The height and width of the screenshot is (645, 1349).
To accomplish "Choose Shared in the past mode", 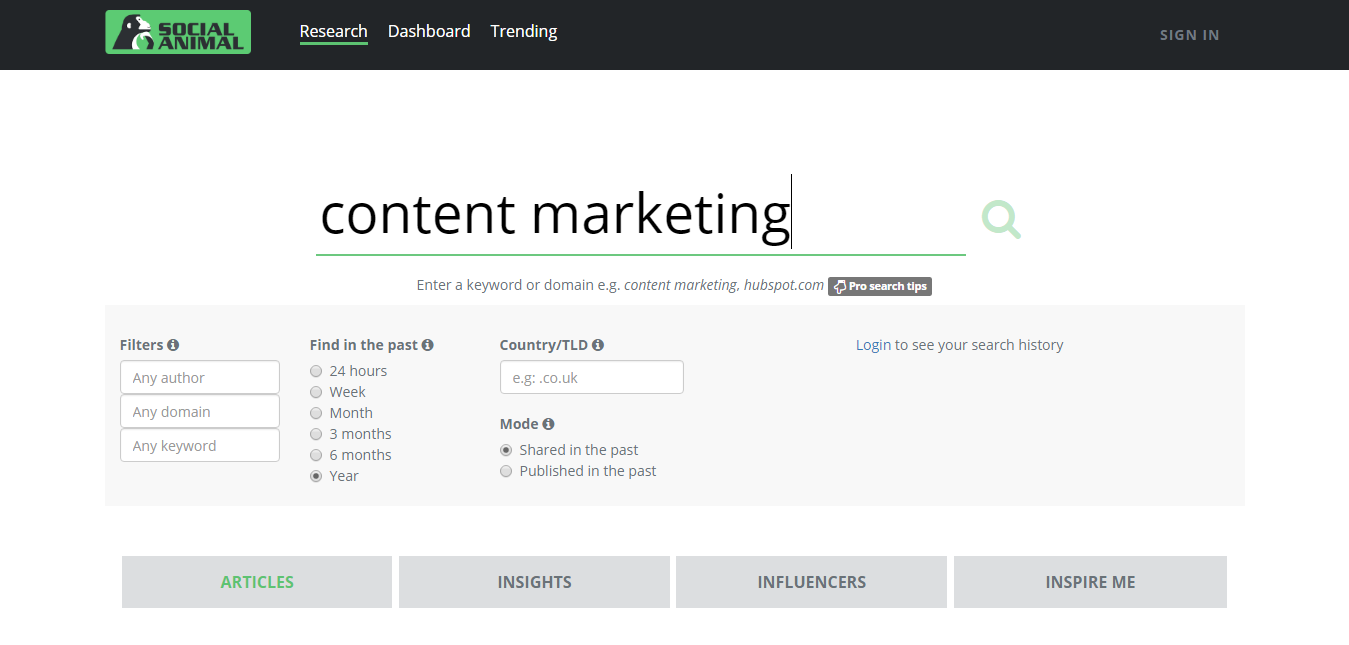I will (x=506, y=450).
